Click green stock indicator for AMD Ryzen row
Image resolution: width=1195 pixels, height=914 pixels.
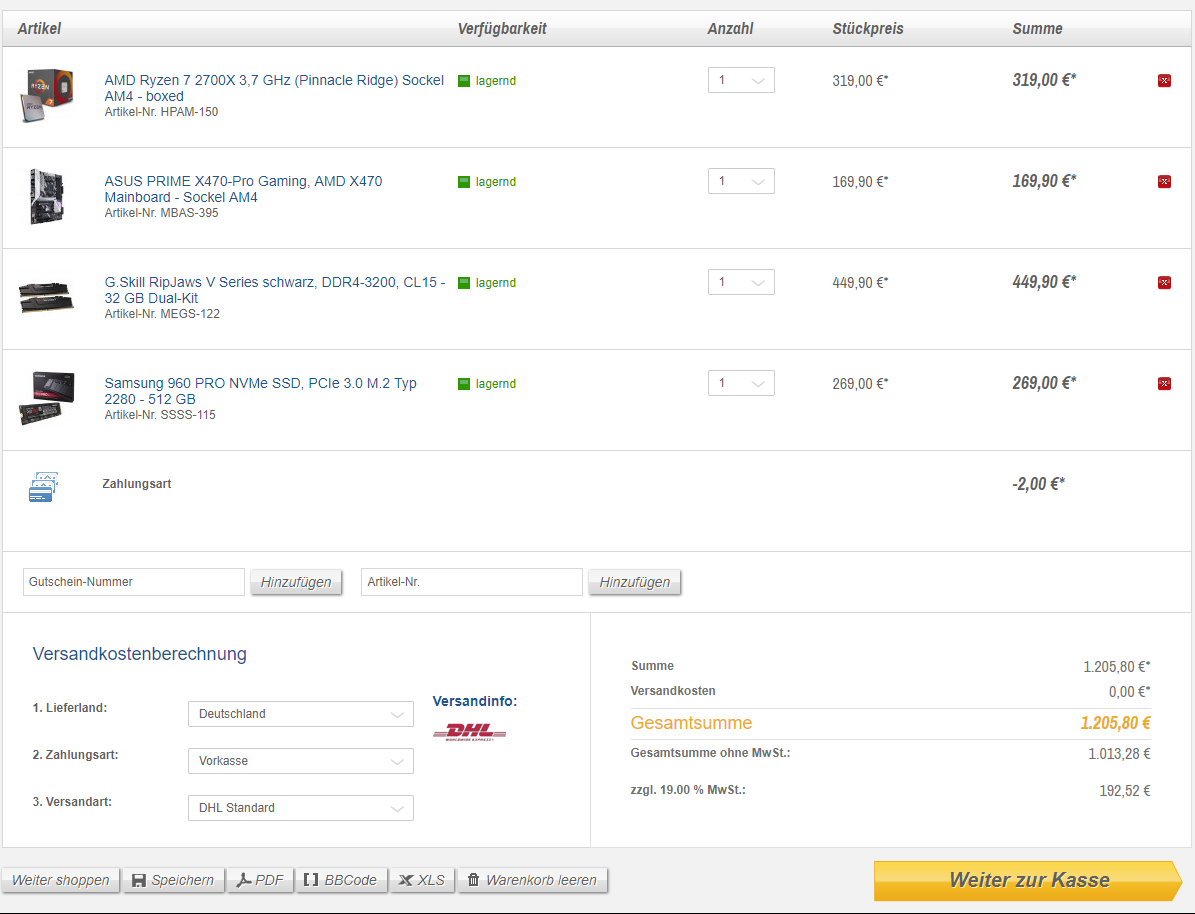[x=463, y=81]
